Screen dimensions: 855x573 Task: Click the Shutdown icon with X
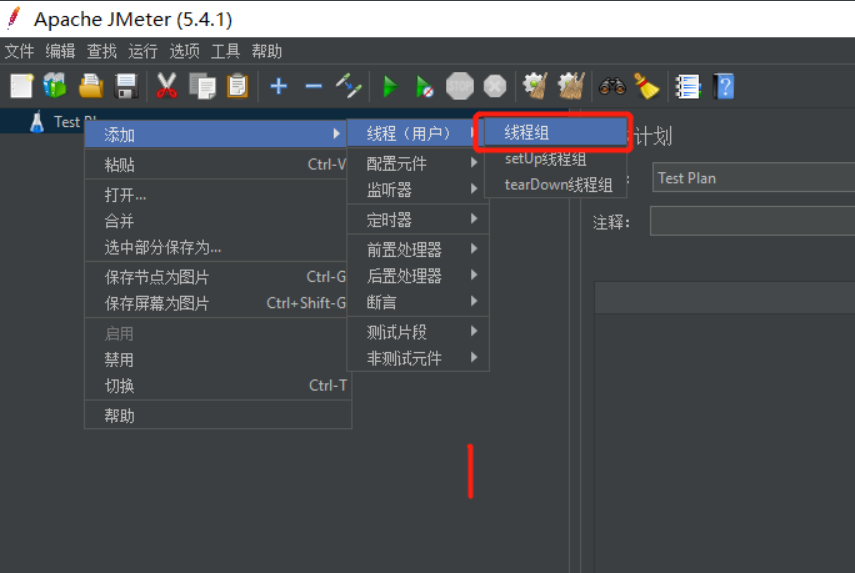click(x=495, y=86)
